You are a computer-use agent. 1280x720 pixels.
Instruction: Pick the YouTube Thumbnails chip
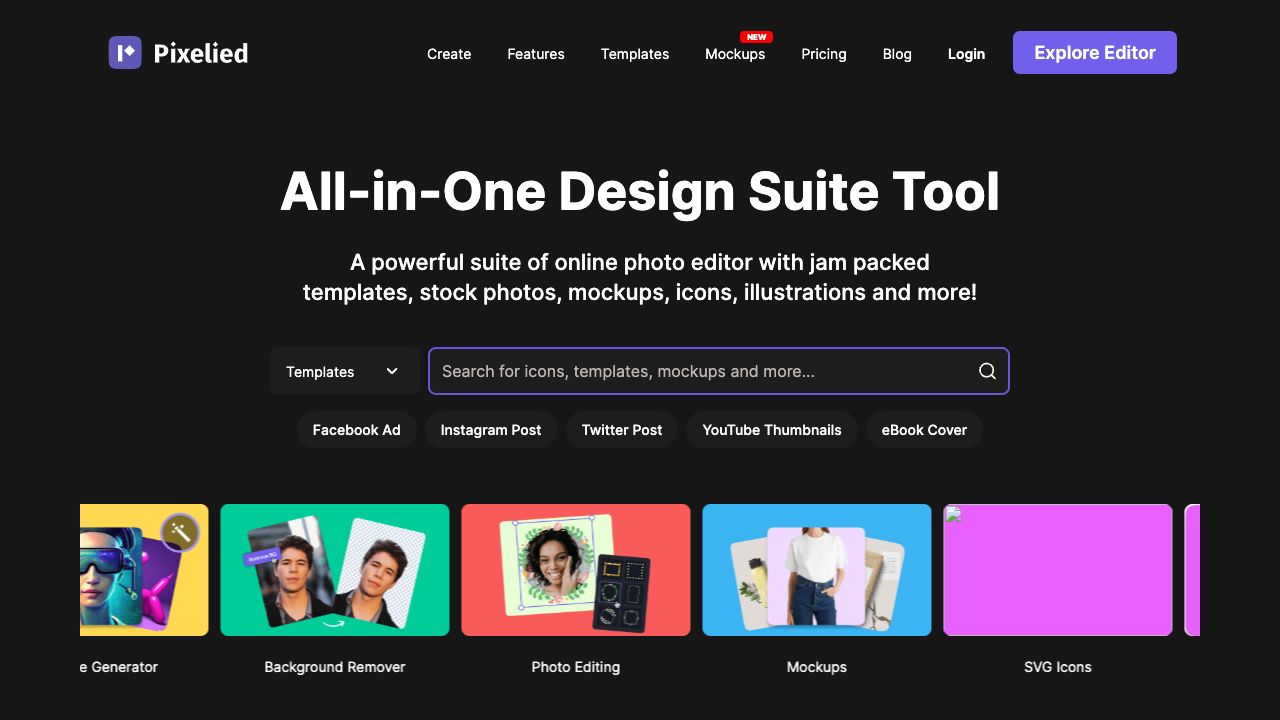coord(772,430)
